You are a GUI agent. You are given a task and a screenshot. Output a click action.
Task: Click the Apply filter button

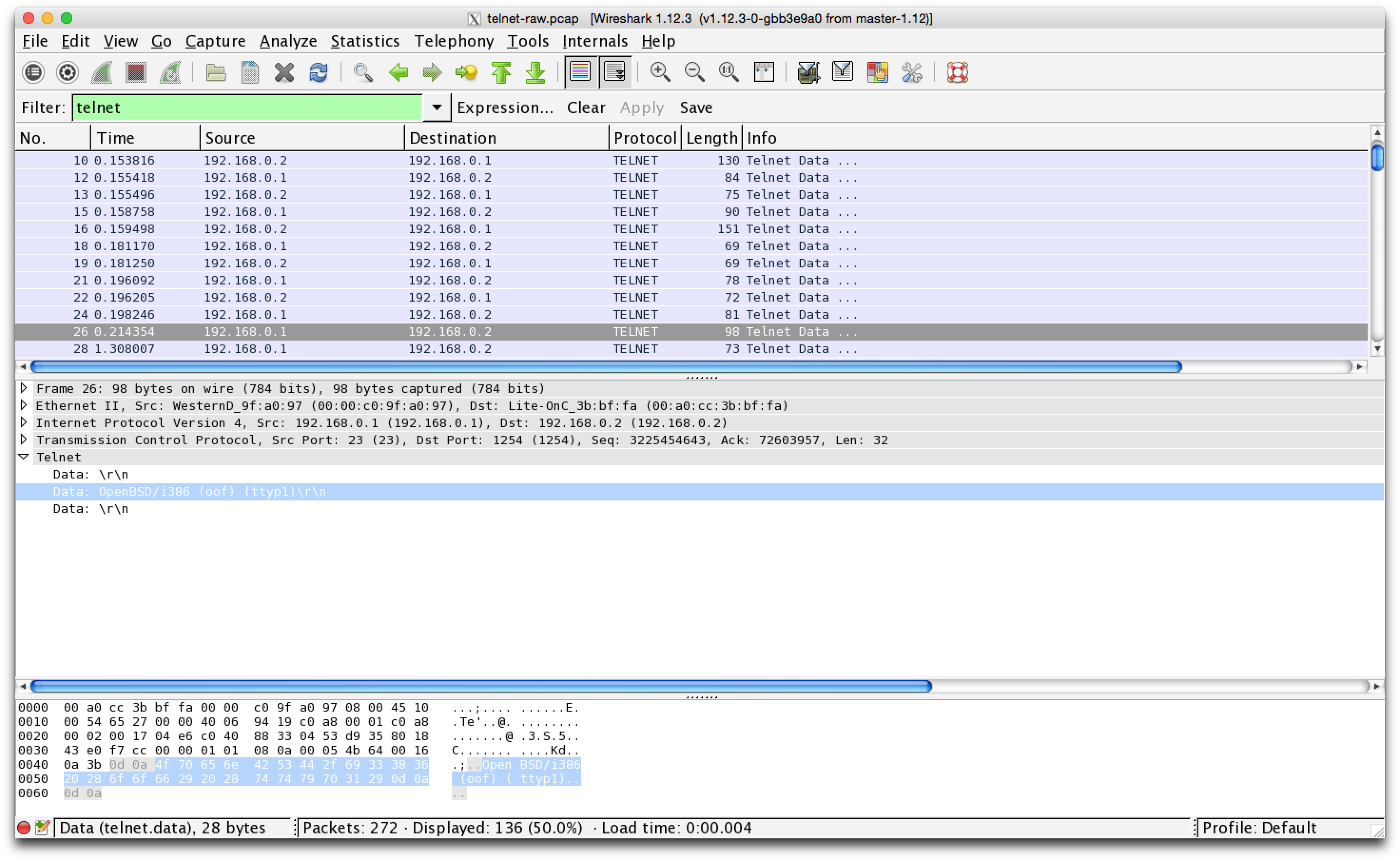642,108
